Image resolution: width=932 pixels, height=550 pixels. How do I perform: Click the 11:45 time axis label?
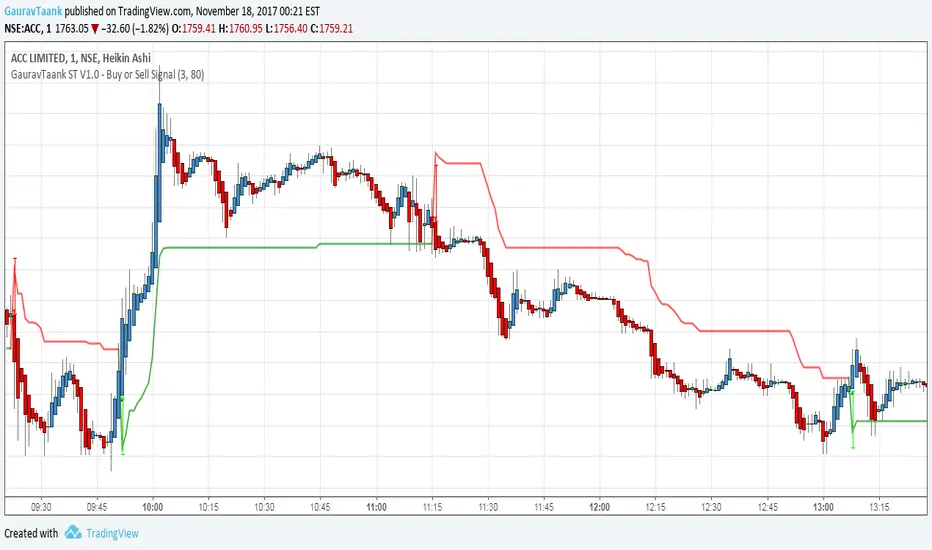pos(544,507)
